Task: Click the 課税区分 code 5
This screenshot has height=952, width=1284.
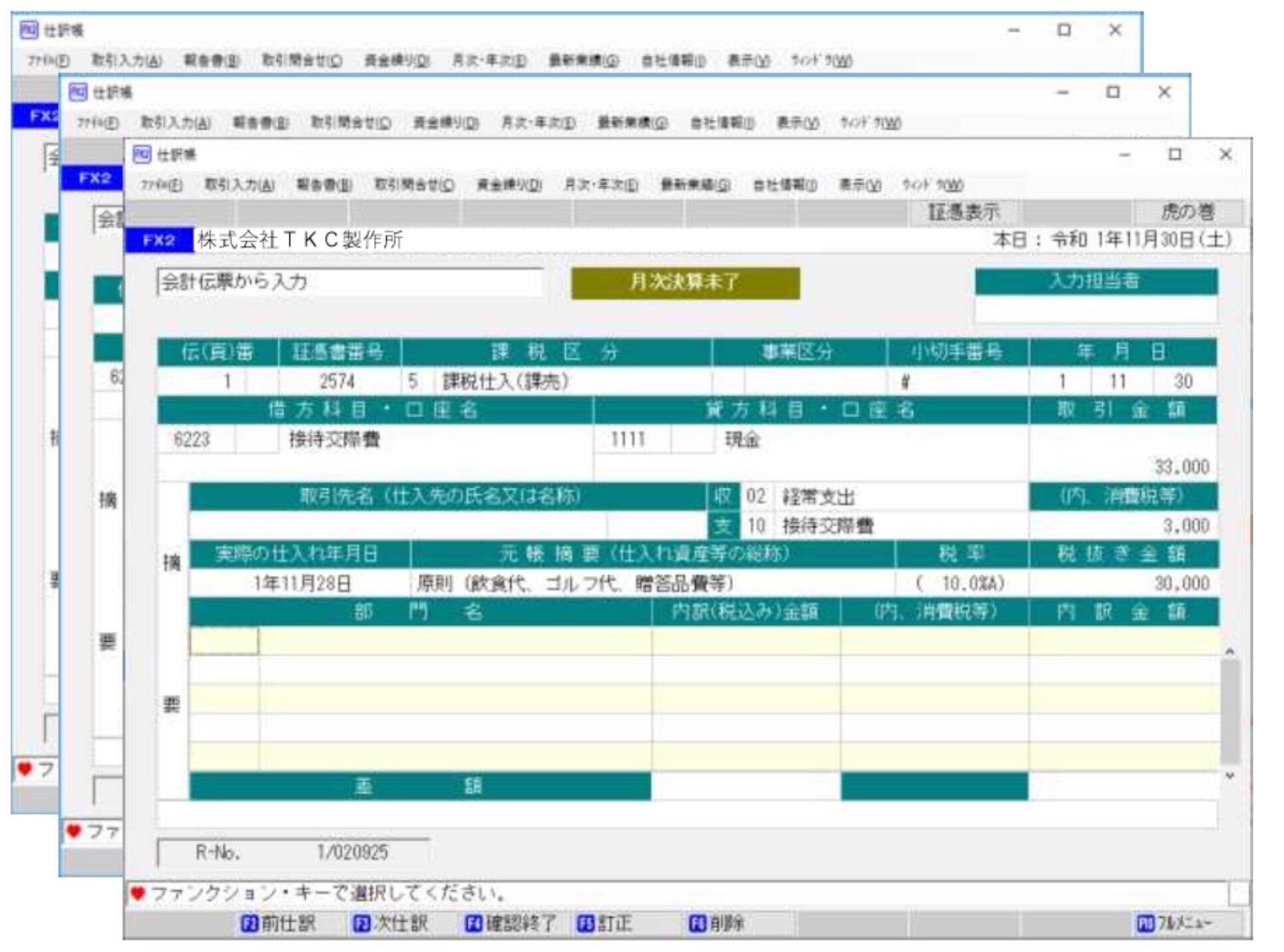Action: click(413, 381)
